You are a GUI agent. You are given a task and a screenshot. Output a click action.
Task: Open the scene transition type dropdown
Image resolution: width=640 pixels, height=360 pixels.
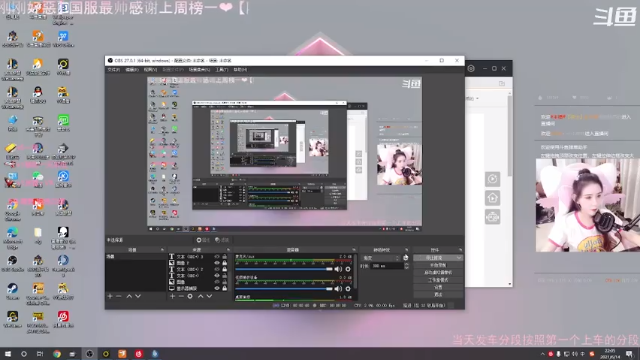point(381,258)
